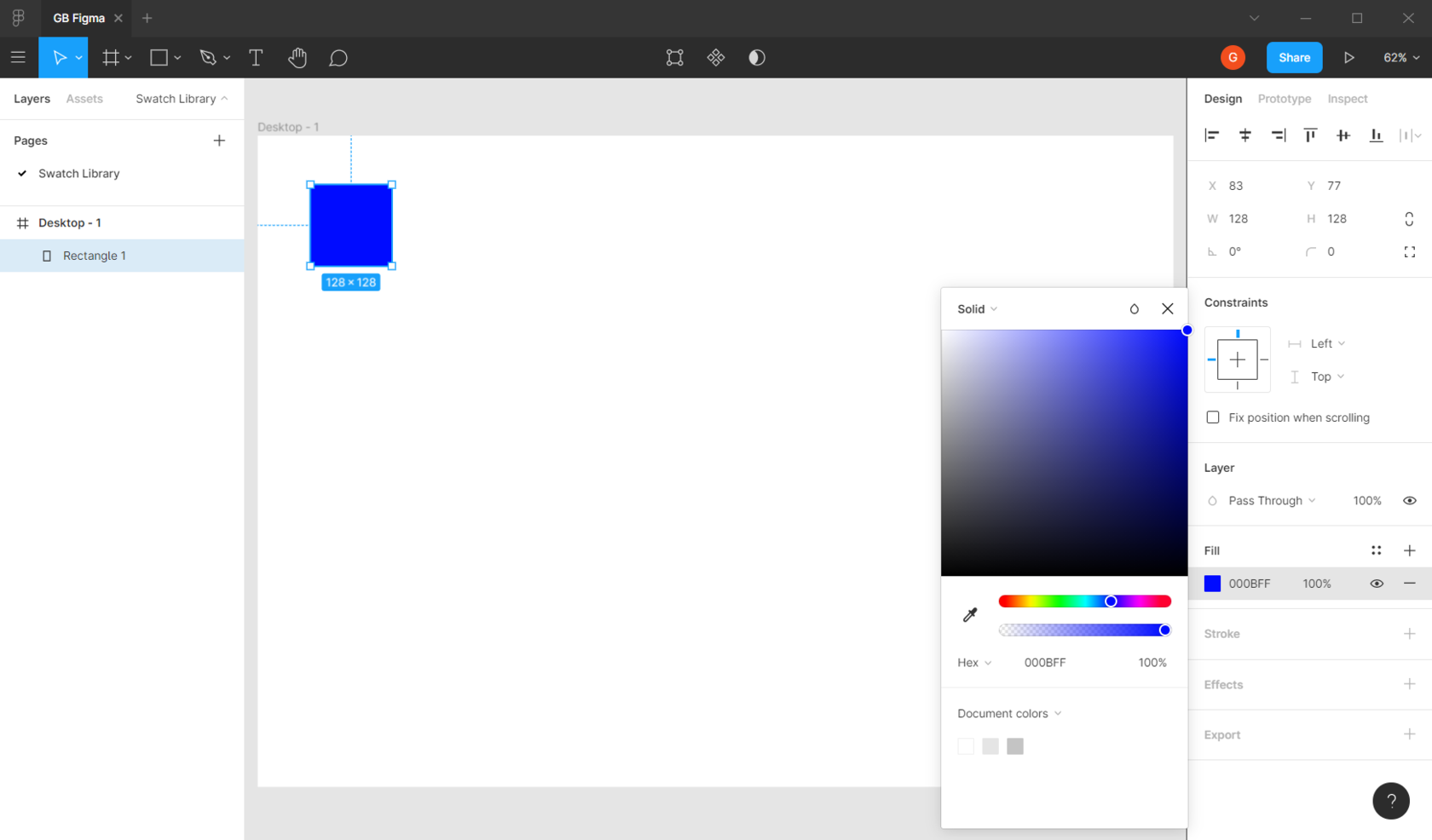Select the Rectangle shape tool
Viewport: 1432px width, 840px height.
tap(159, 57)
